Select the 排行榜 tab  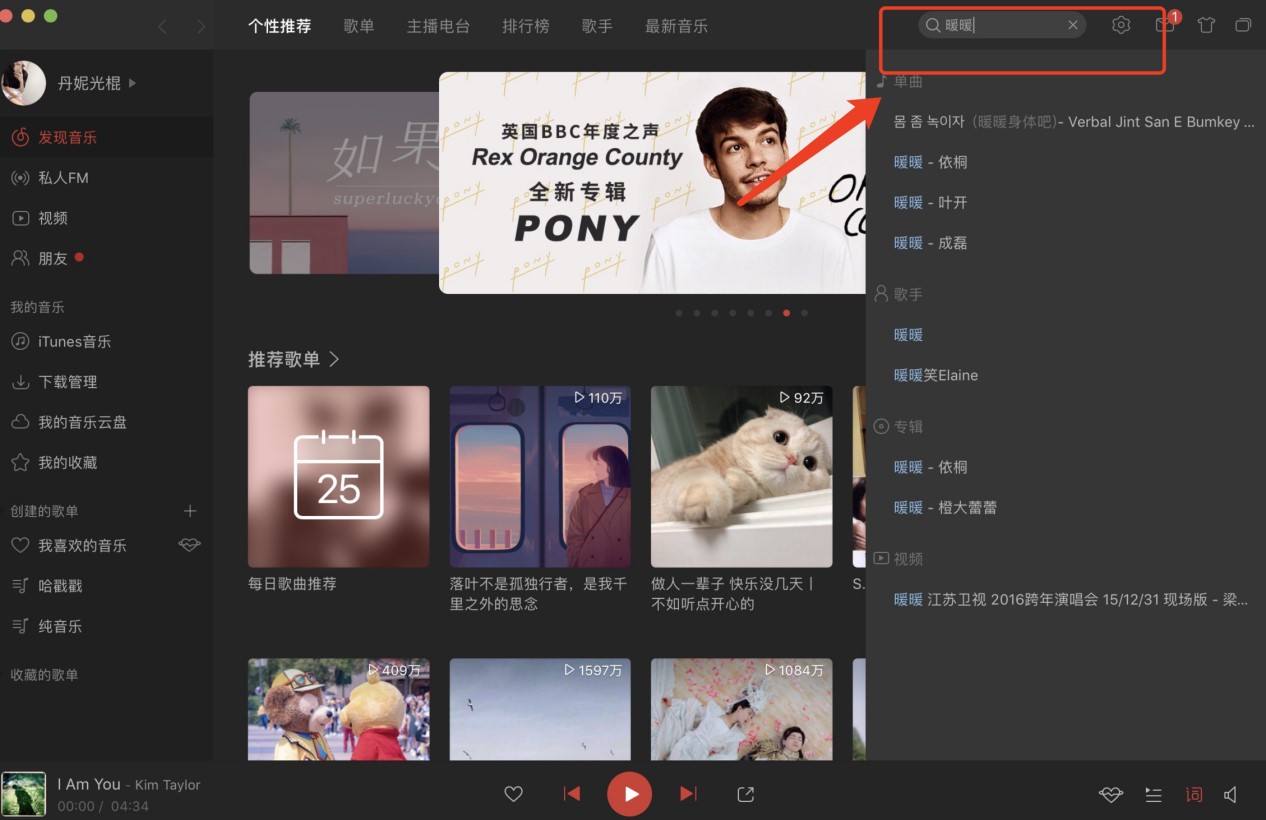526,26
